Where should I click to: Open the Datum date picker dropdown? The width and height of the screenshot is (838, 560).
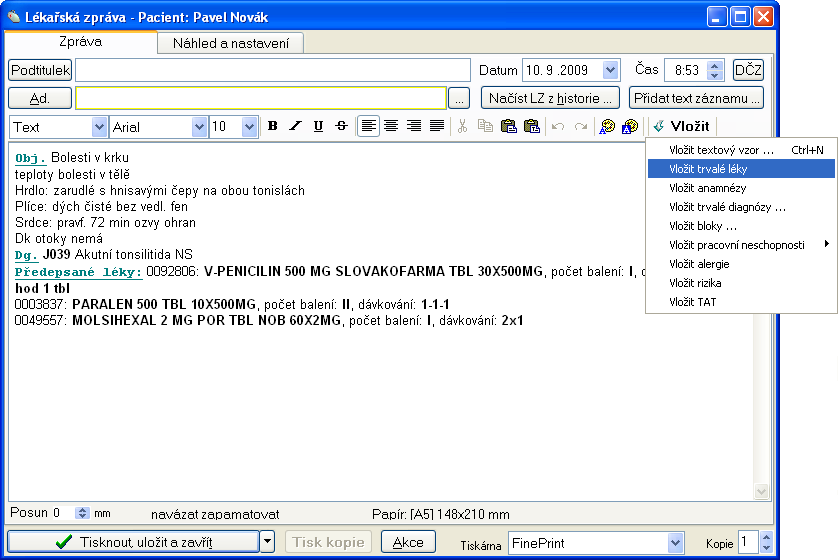tap(611, 70)
